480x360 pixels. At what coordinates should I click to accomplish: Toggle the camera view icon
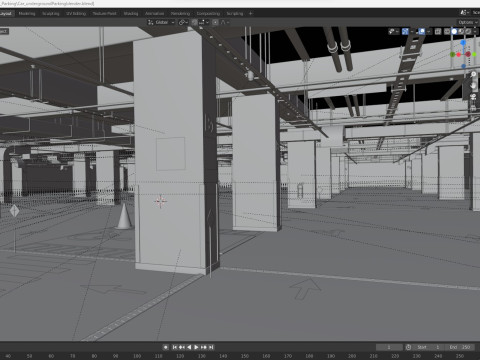tap(473, 97)
